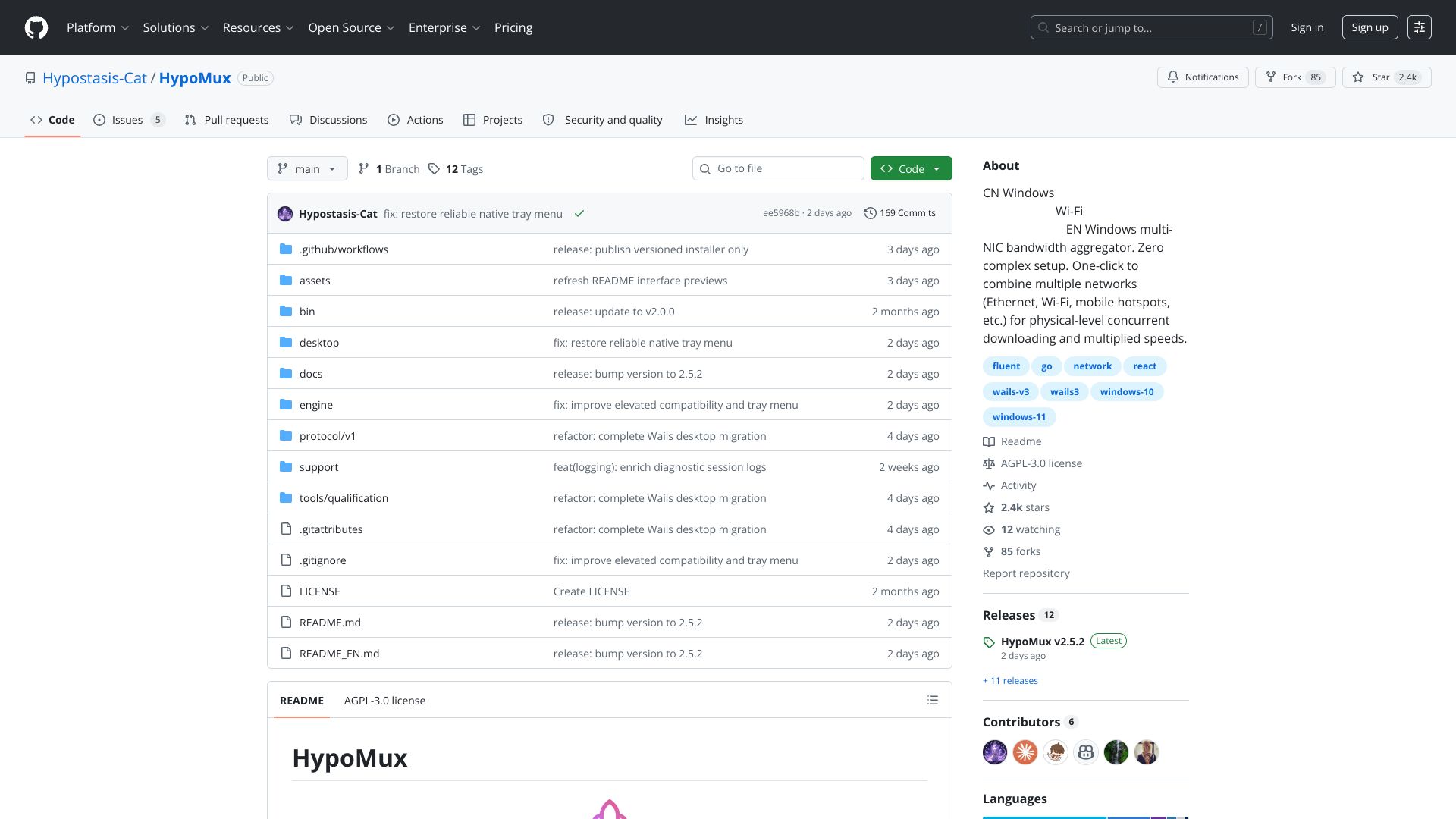Click the Sign in link
The image size is (1456, 819).
[x=1307, y=27]
